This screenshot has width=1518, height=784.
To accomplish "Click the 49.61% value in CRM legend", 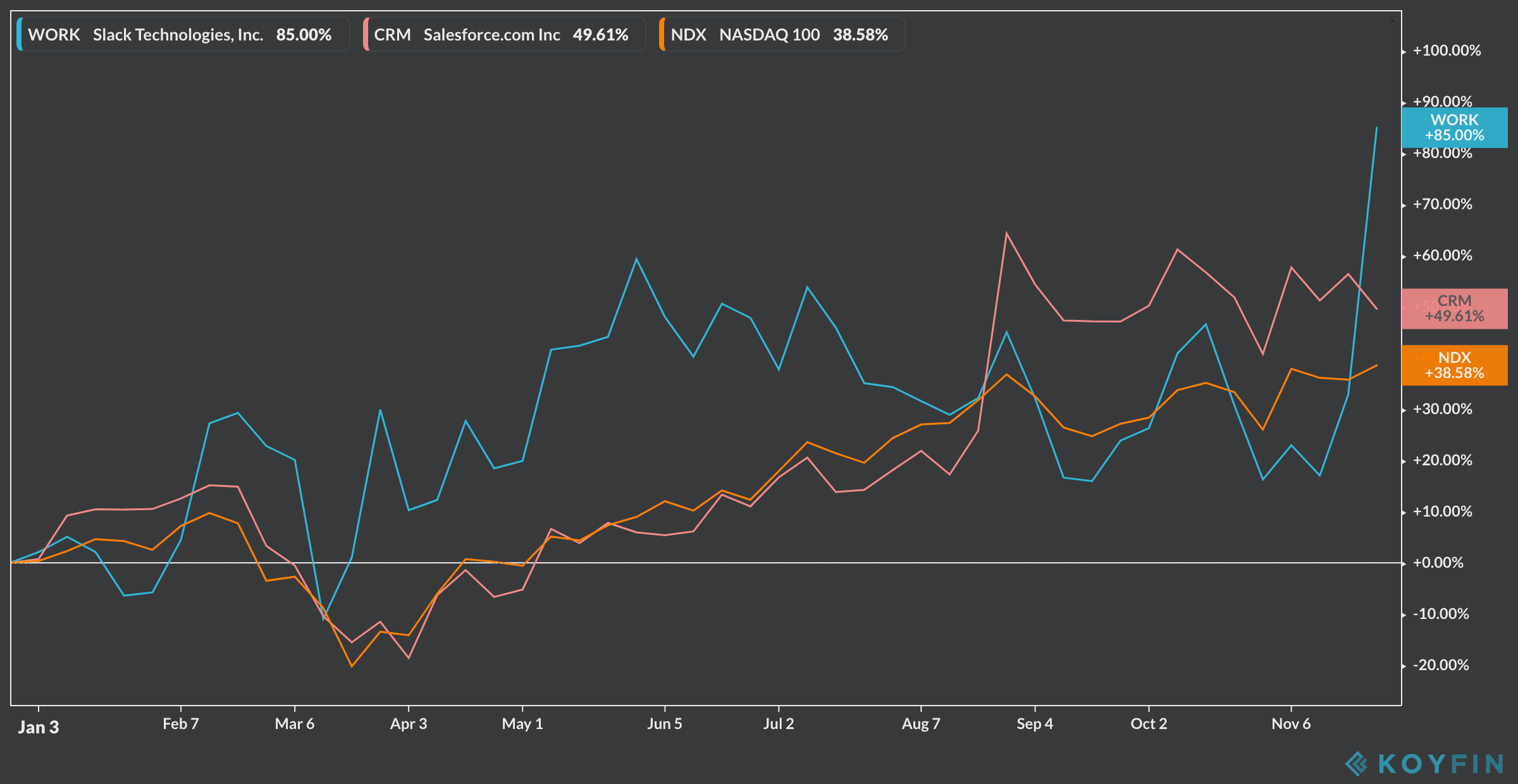I will [601, 35].
